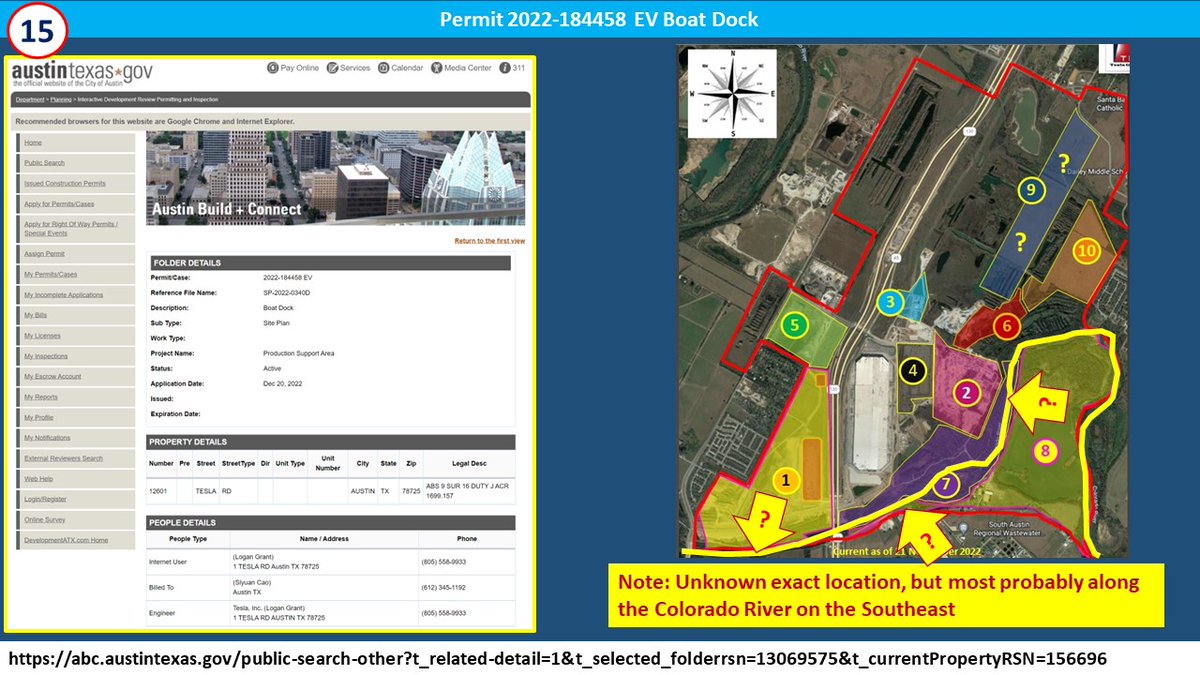This screenshot has height=675, width=1200.
Task: Click the PEOPLE DETAILS section header
Action: [331, 522]
